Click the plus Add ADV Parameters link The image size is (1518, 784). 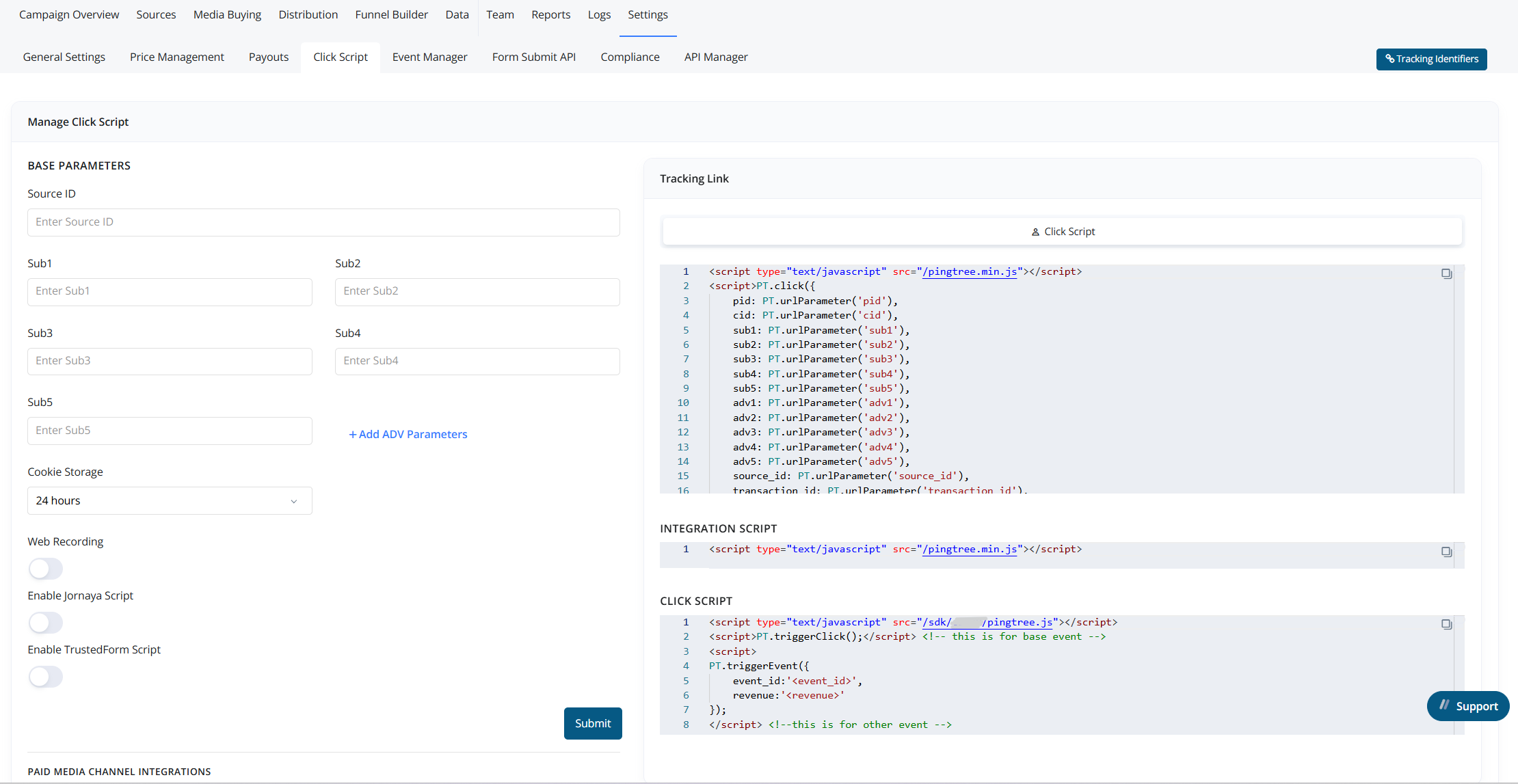pyautogui.click(x=408, y=434)
